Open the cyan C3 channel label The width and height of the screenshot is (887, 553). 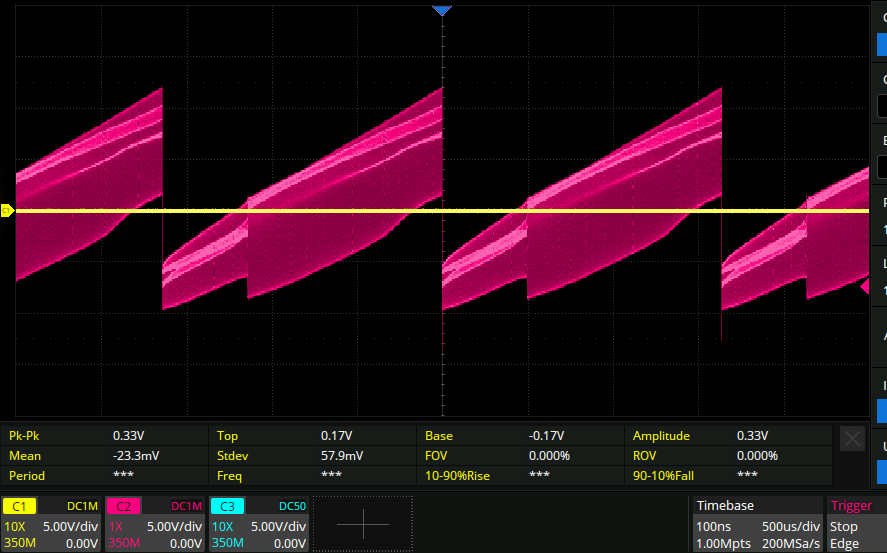[228, 507]
